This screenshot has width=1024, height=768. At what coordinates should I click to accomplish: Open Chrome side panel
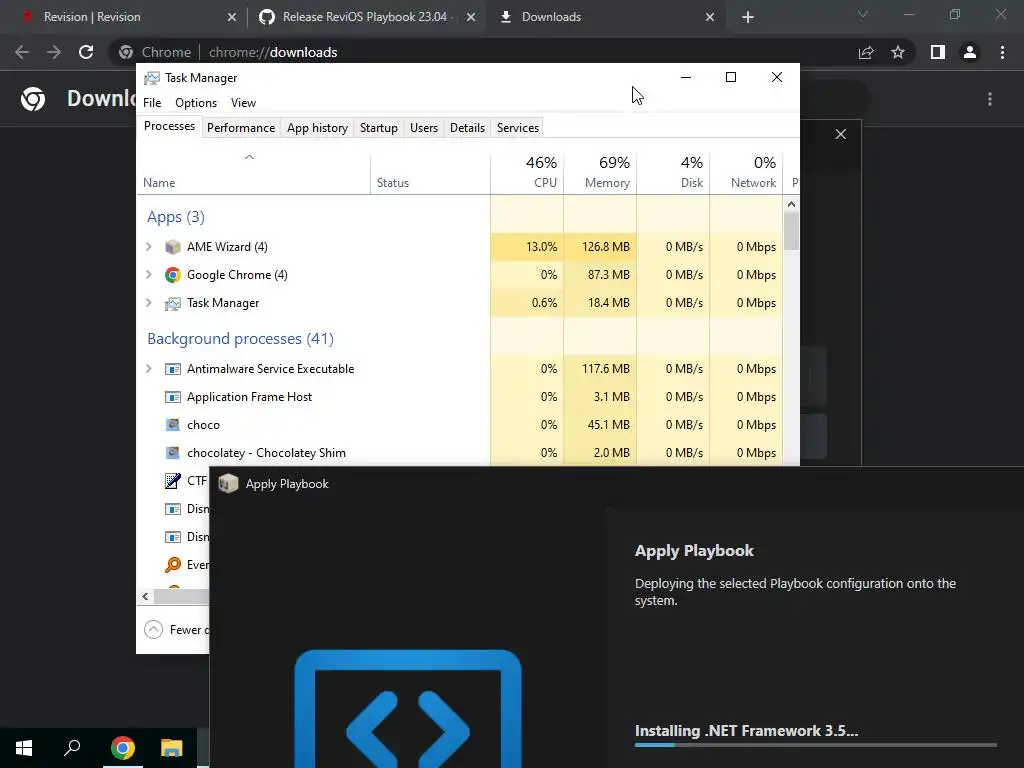pyautogui.click(x=938, y=52)
